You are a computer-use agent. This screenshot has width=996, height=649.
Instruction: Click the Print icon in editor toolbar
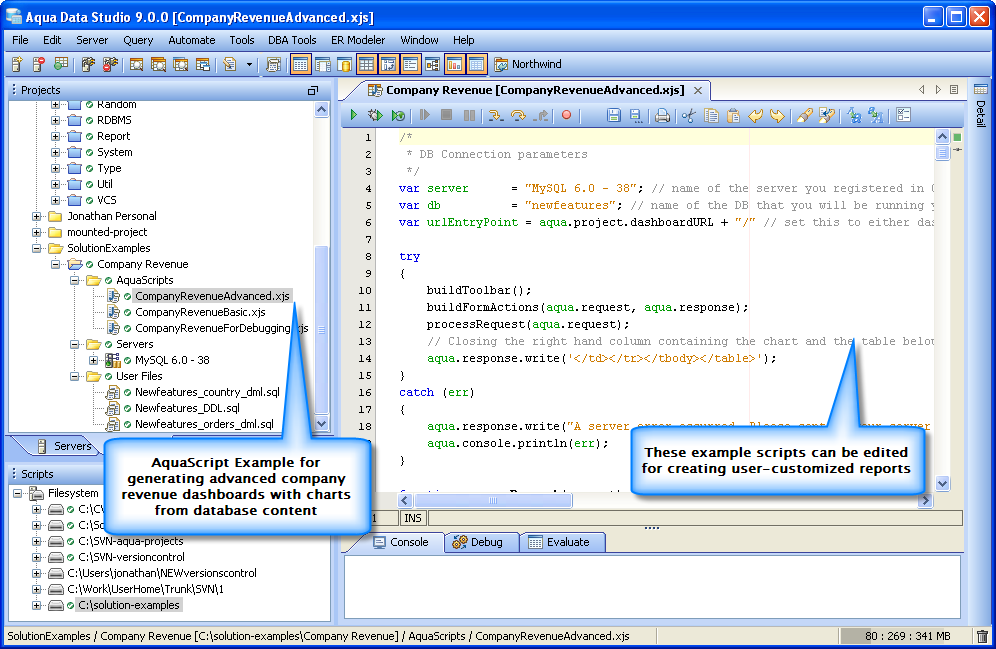tap(662, 116)
